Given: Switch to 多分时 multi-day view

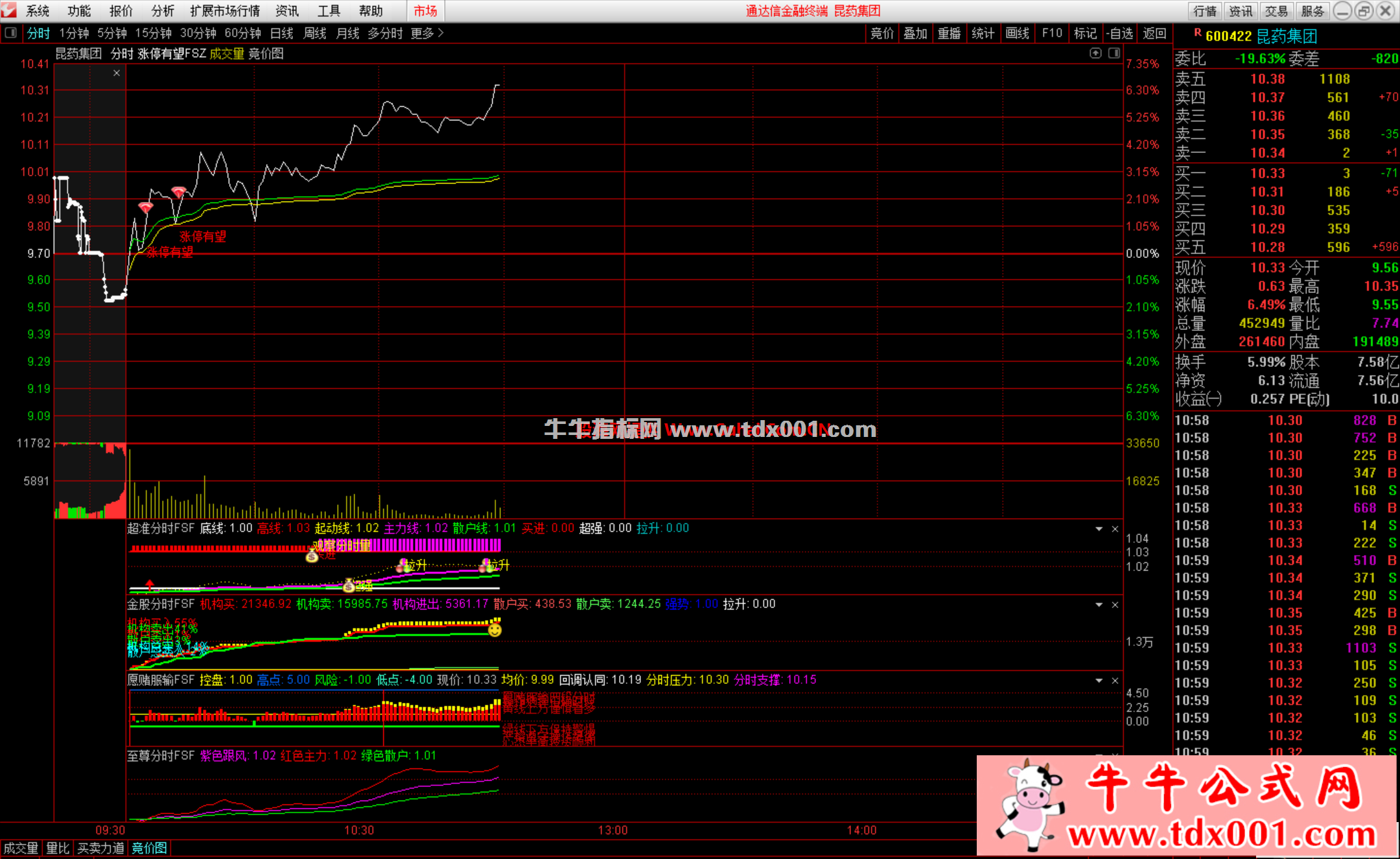Looking at the screenshot, I should (x=386, y=33).
